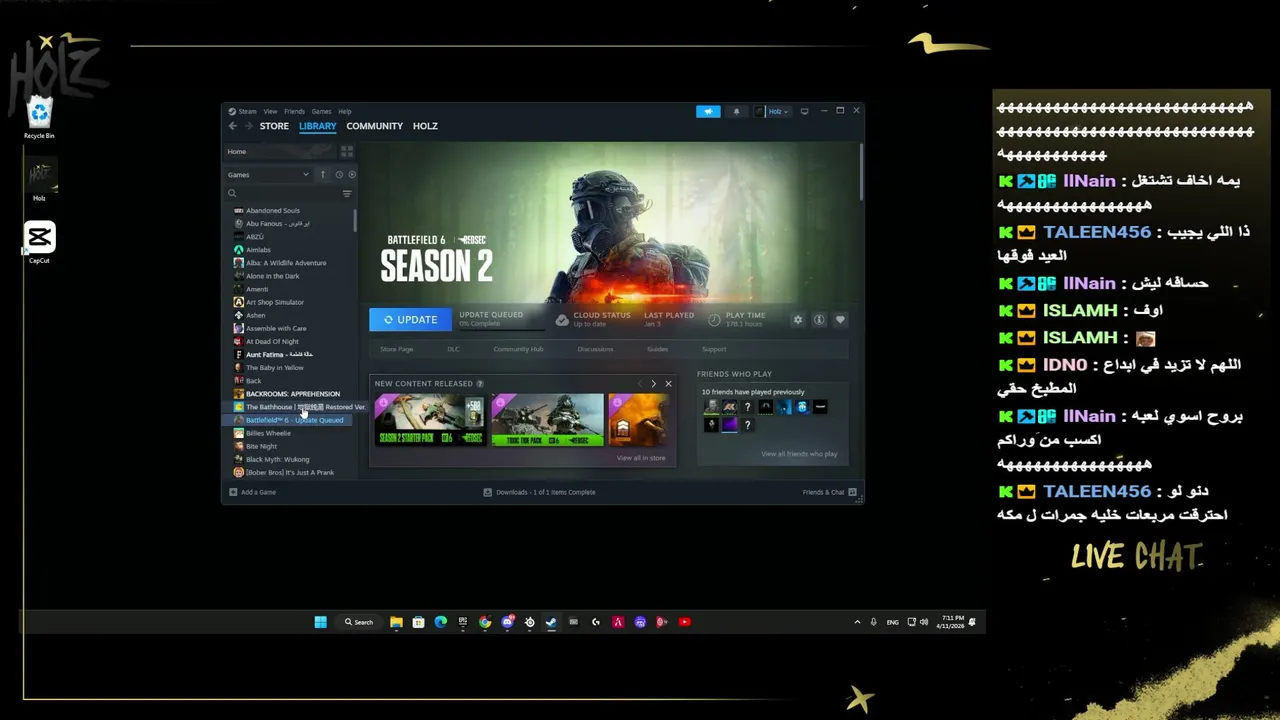This screenshot has width=1280, height=720.
Task: Click the blue UPDATE button
Action: pyautogui.click(x=410, y=320)
